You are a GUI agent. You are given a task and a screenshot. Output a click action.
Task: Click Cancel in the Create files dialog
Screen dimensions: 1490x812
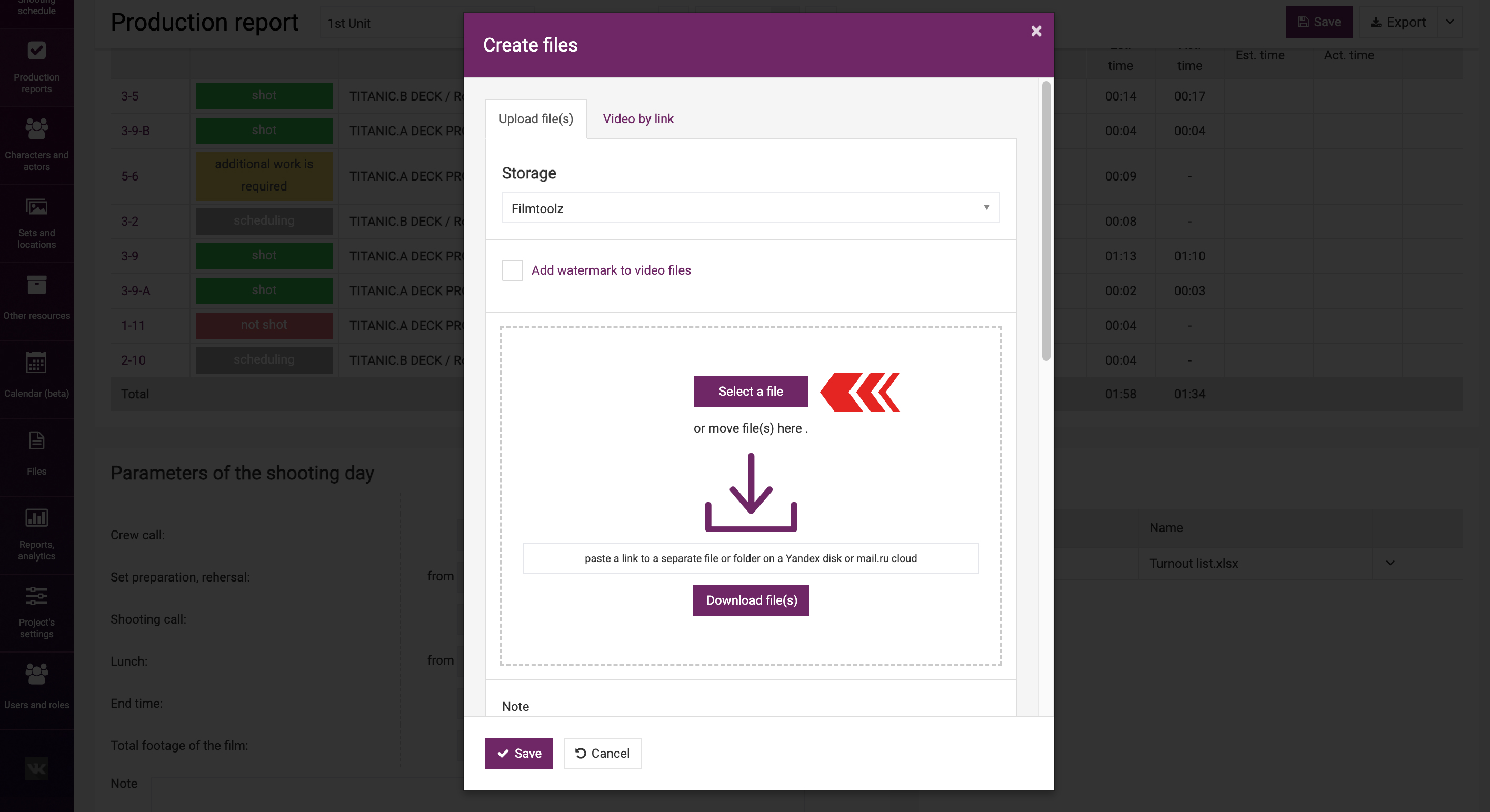602,753
